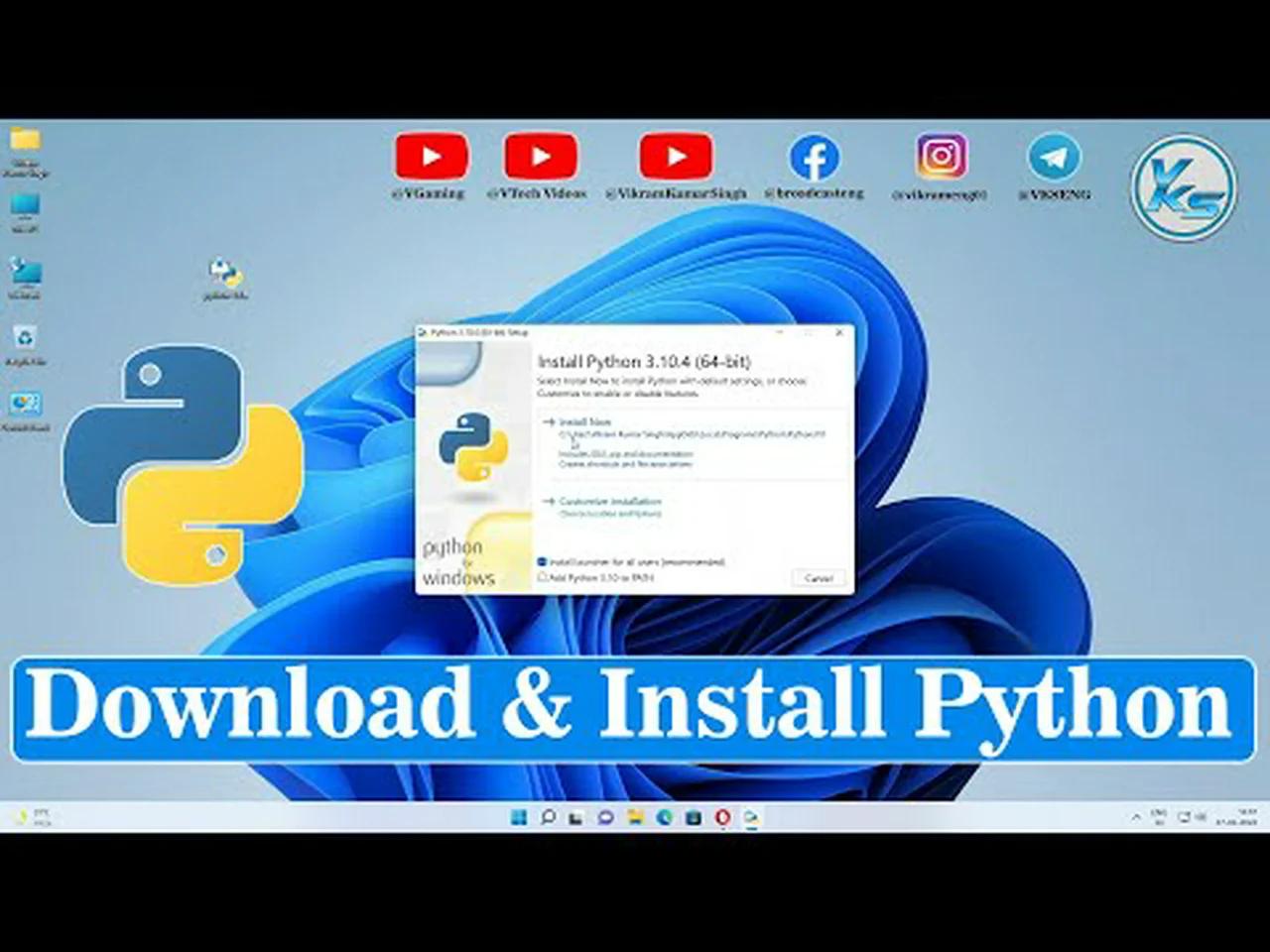Open Microsoft Store from the taskbar
This screenshot has width=1270, height=952.
694,817
